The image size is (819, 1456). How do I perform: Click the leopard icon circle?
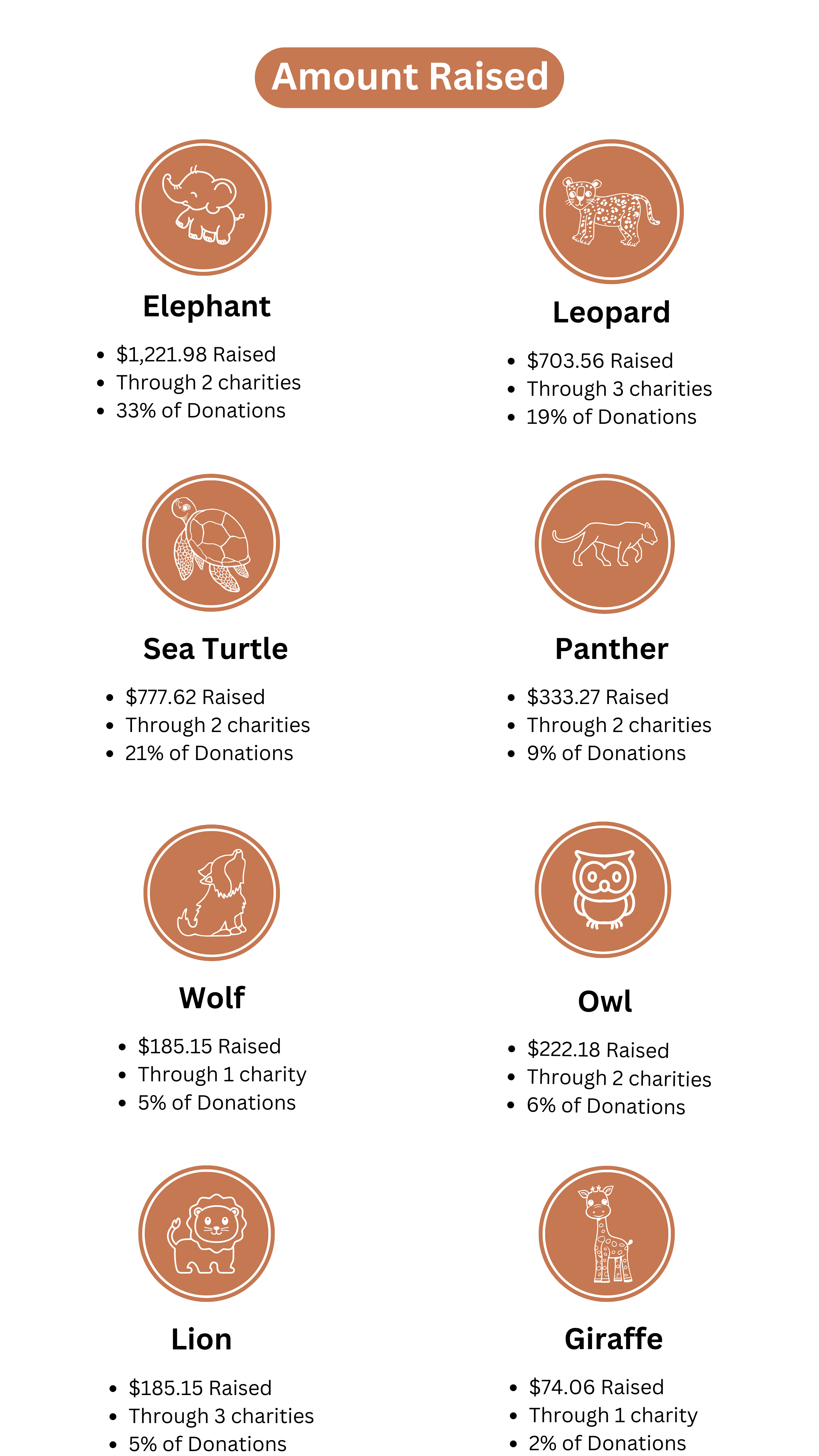tap(611, 211)
